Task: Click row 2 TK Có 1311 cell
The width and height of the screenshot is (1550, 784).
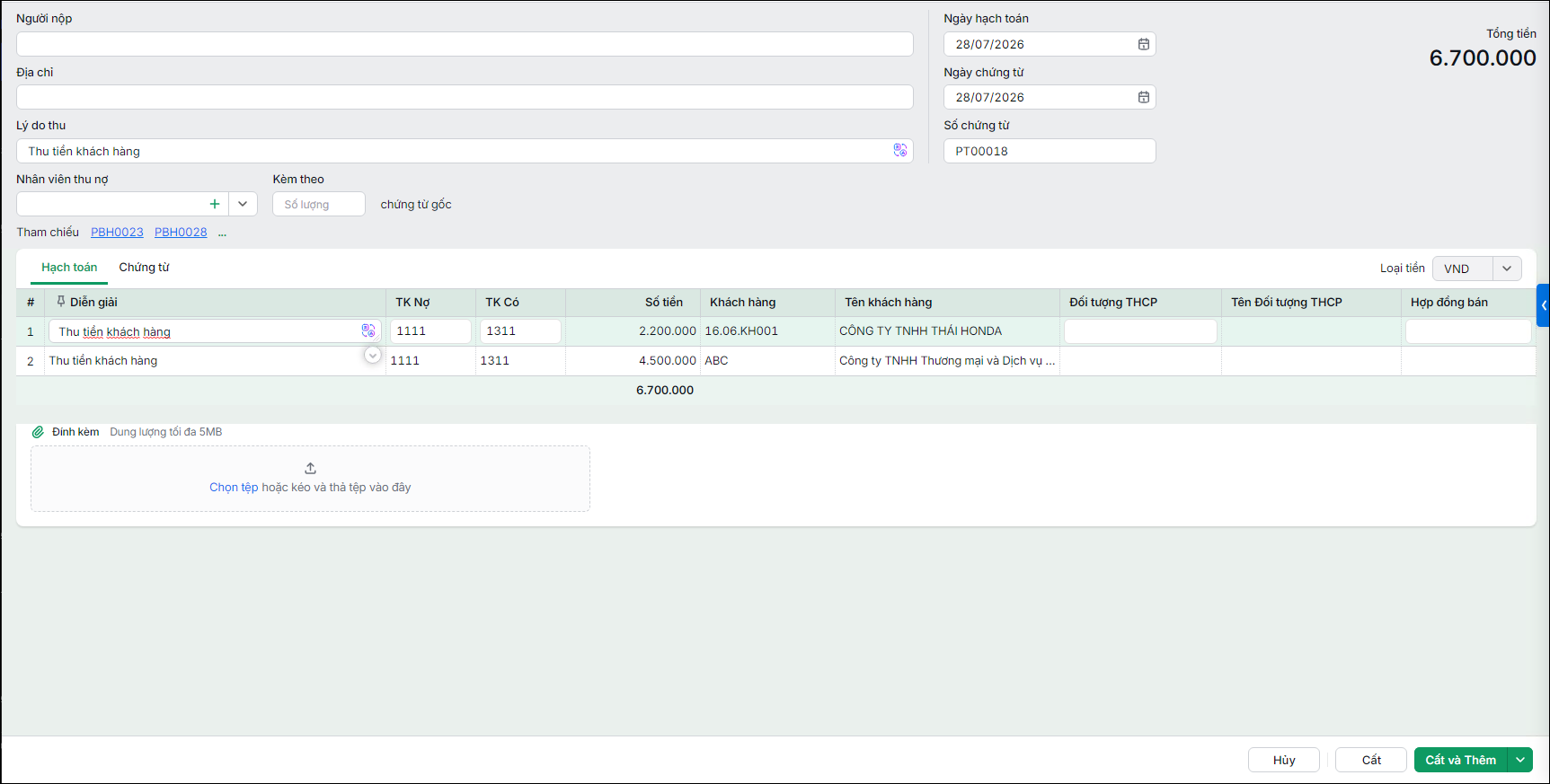Action: coord(520,361)
